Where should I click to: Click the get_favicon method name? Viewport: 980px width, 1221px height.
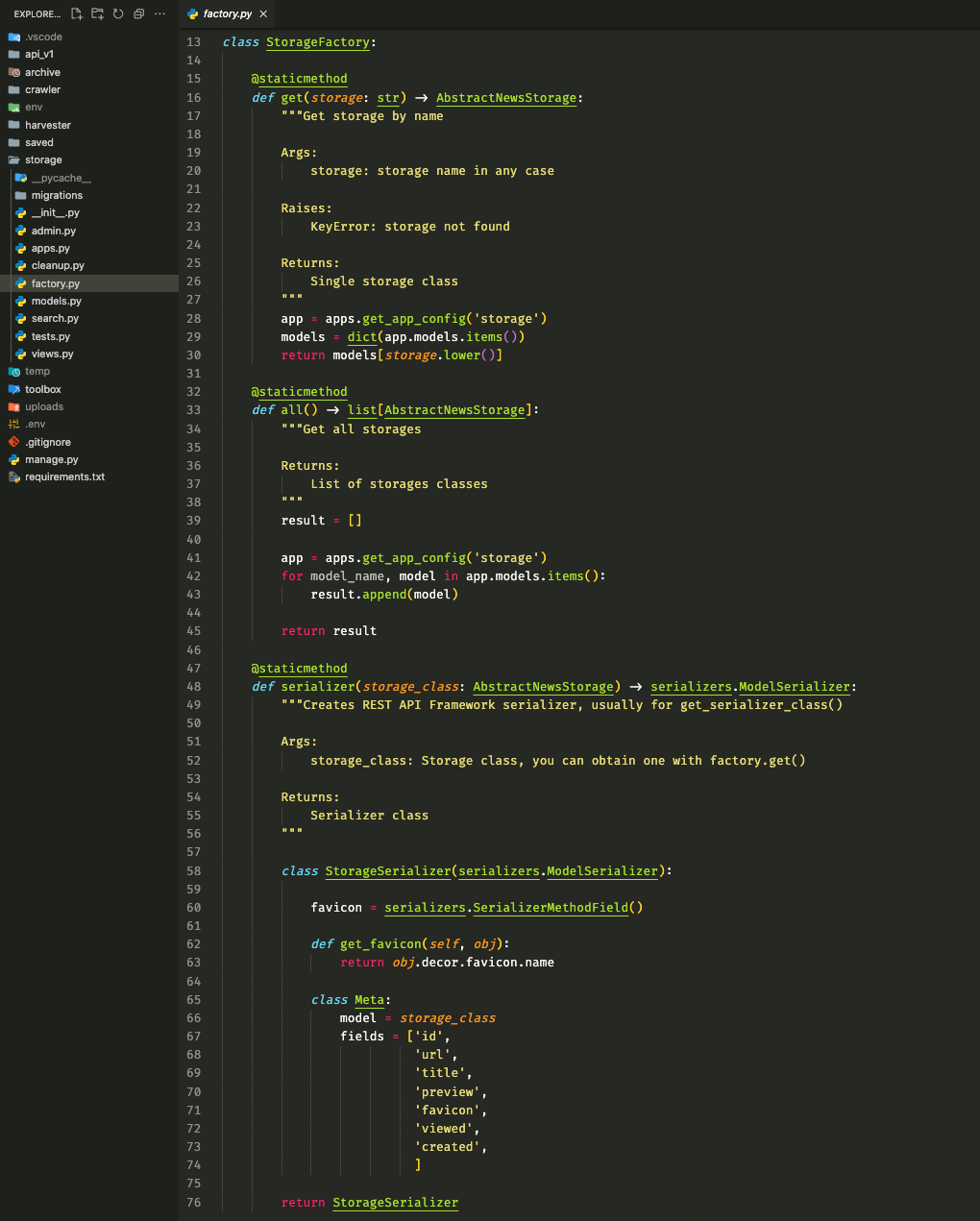380,944
